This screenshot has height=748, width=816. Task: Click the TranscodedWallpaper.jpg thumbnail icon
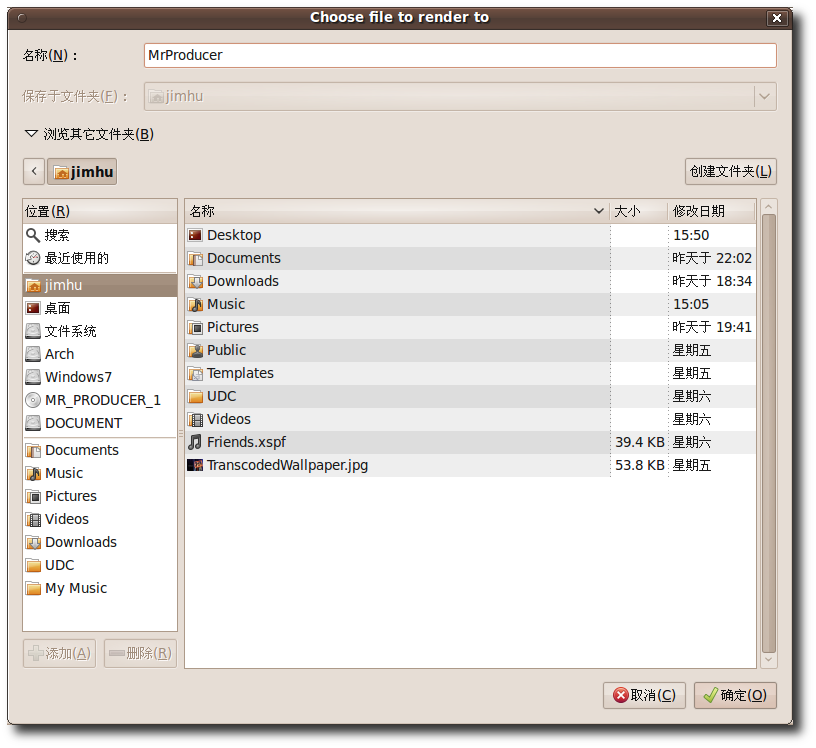195,465
